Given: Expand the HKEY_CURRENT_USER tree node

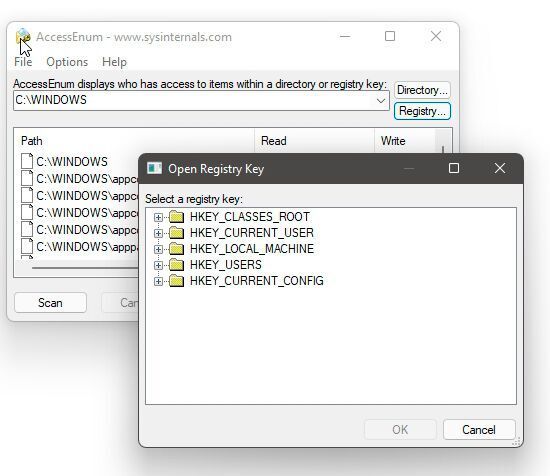Looking at the screenshot, I should [158, 233].
